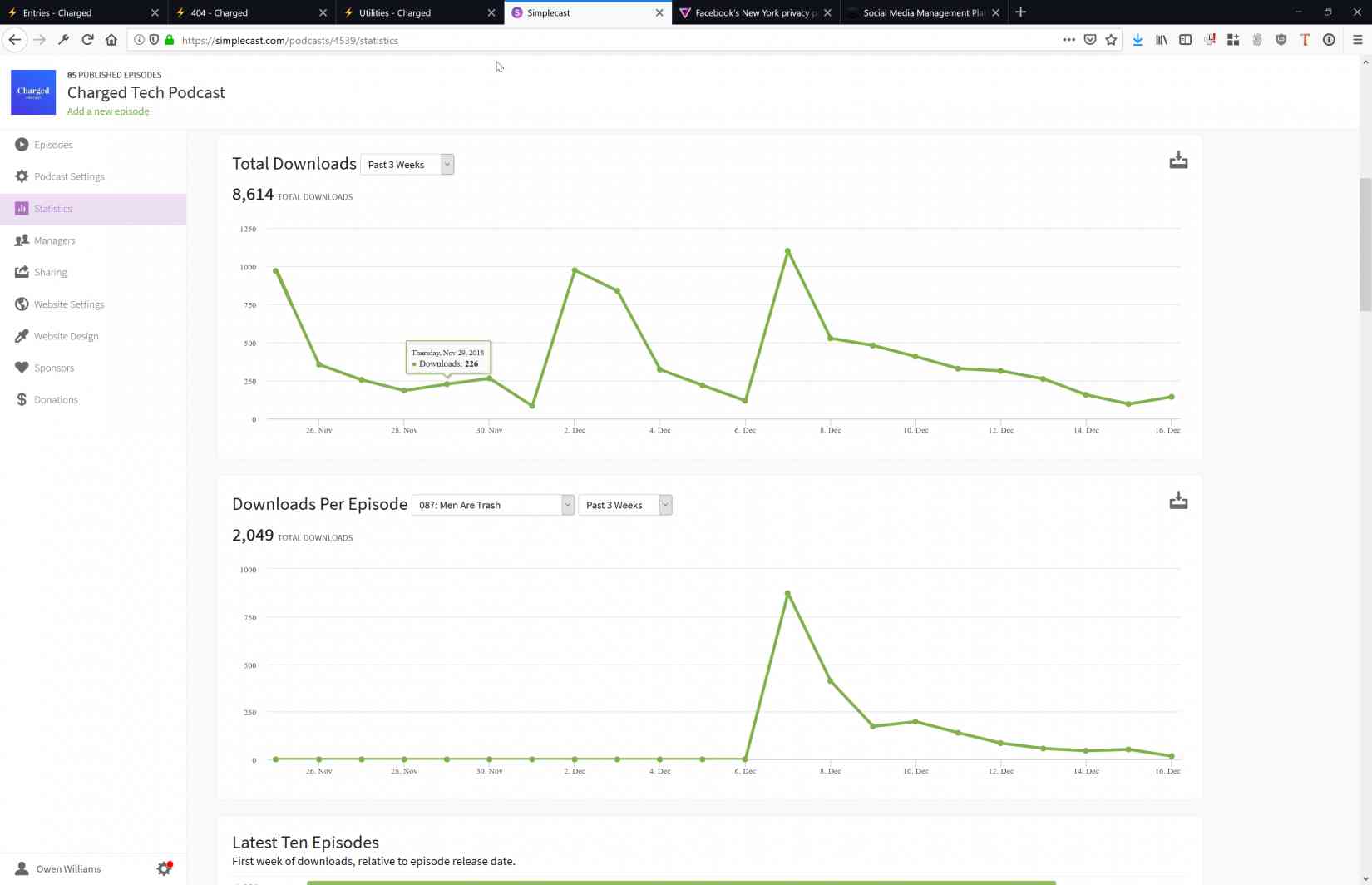Open the Episodes section in the sidebar
This screenshot has width=1372, height=885.
click(x=53, y=145)
